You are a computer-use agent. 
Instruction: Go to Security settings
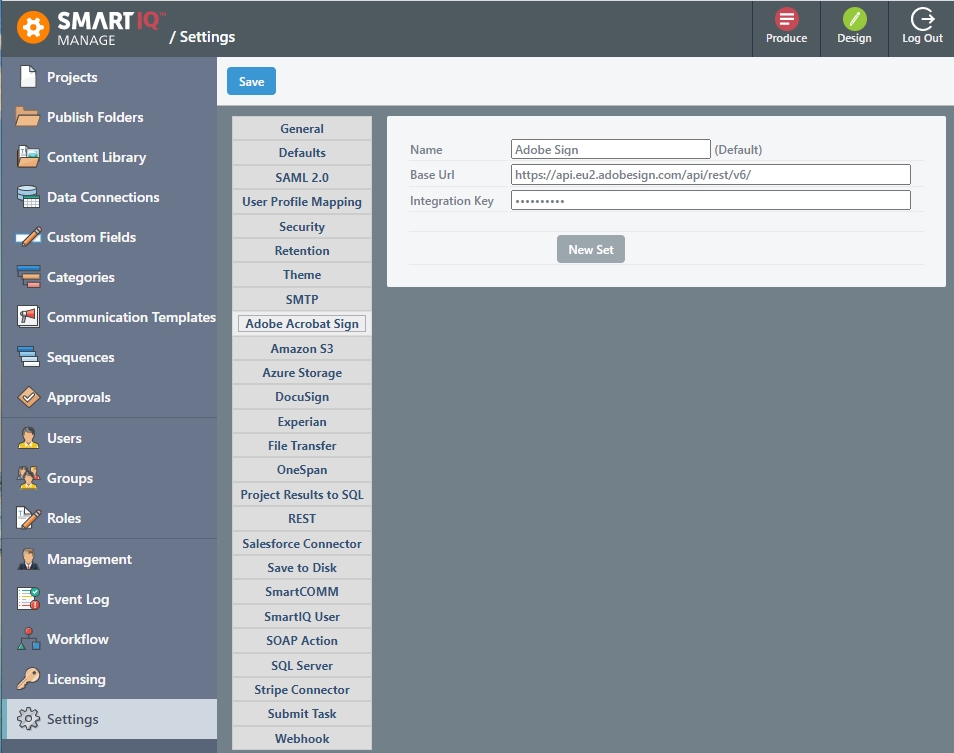tap(302, 226)
